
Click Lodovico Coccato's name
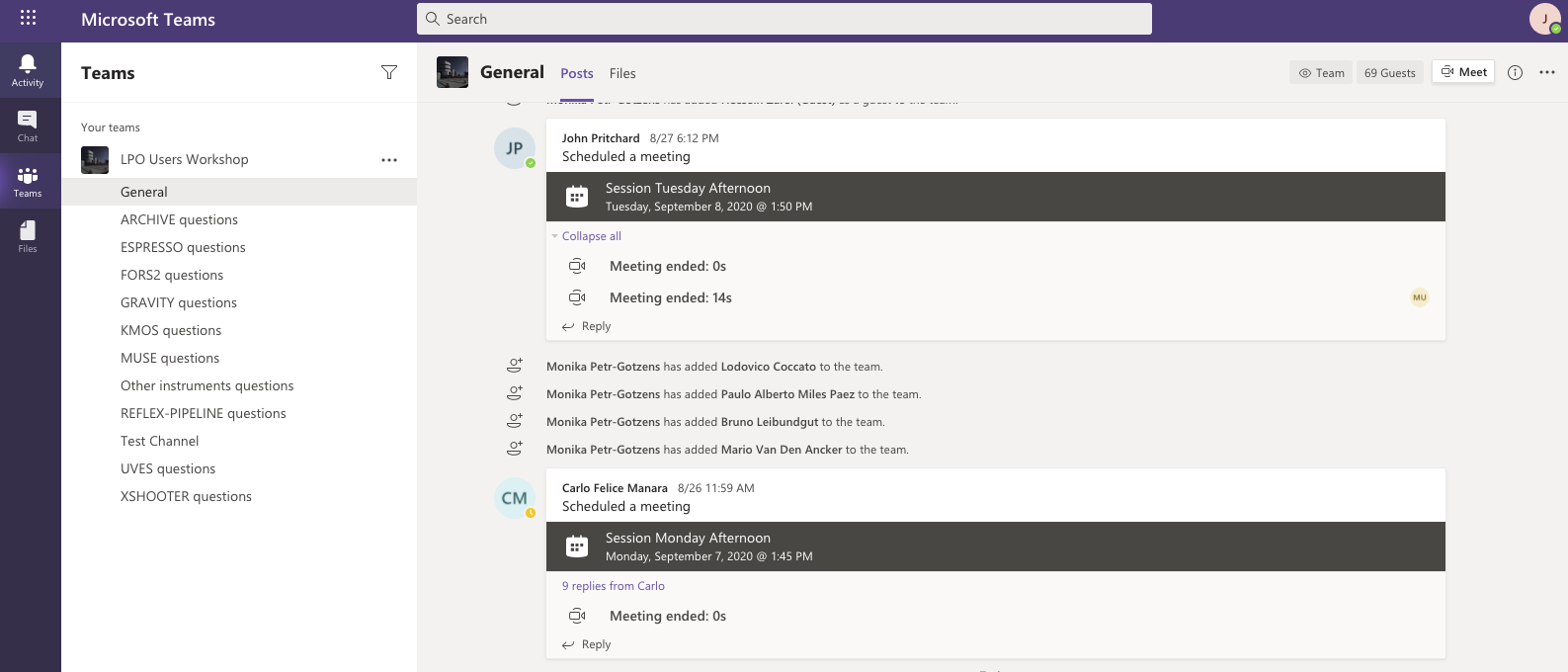(769, 367)
